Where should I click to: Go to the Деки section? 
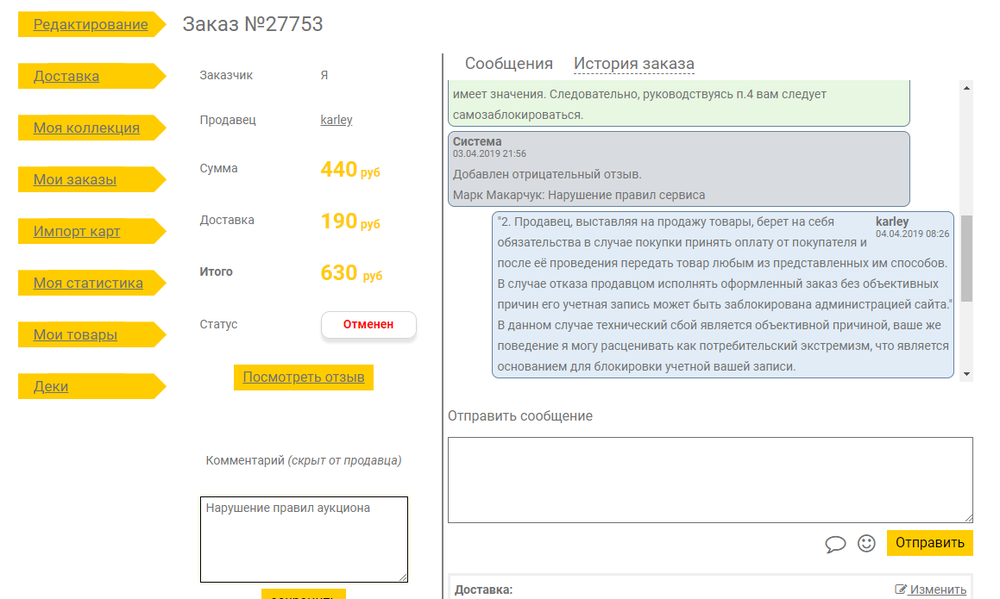pyautogui.click(x=51, y=386)
